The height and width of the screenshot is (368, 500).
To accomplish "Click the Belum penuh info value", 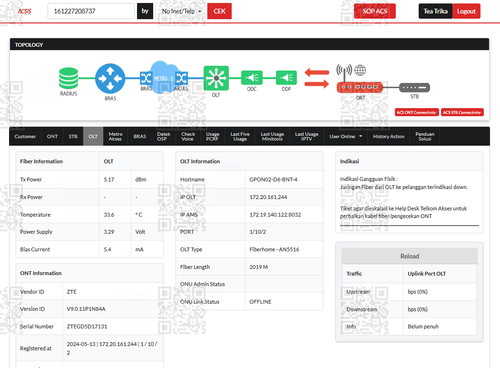I will (x=423, y=326).
